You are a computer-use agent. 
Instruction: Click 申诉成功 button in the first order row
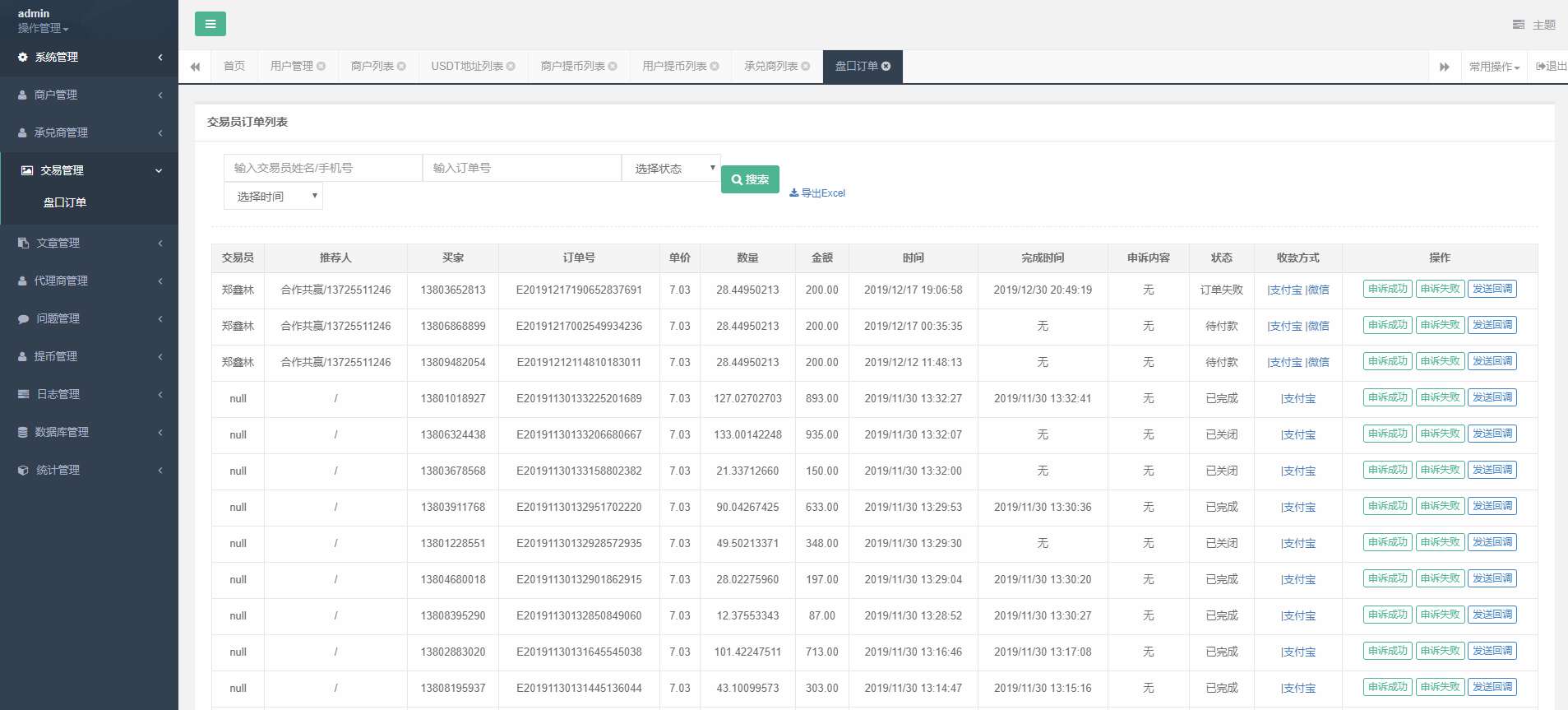coord(1387,289)
